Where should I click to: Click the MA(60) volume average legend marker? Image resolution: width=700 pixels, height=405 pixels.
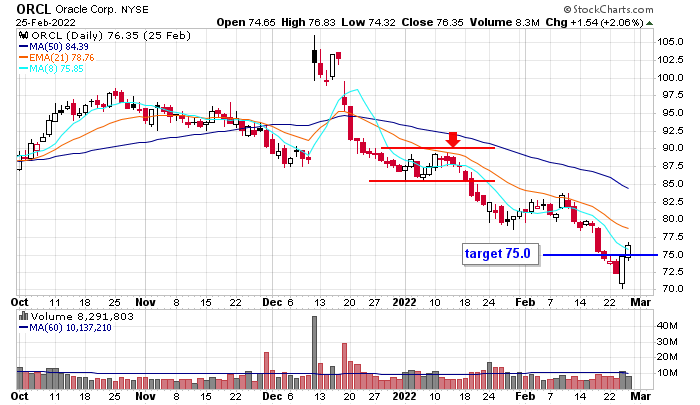coord(24,326)
